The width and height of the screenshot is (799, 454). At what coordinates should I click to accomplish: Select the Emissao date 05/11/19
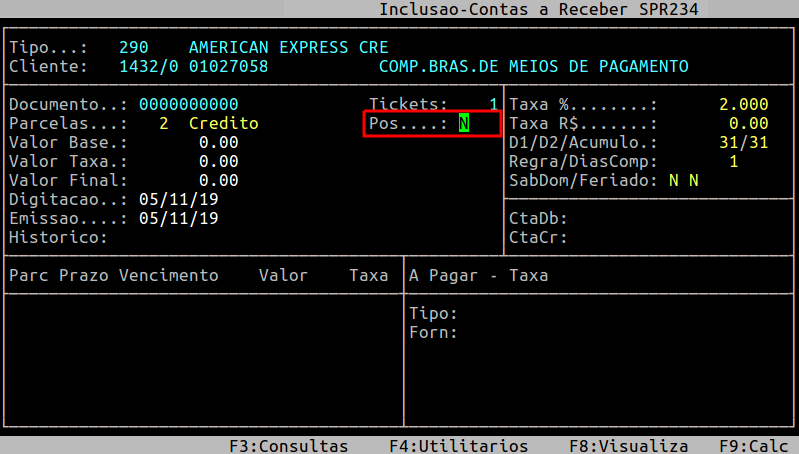click(178, 219)
